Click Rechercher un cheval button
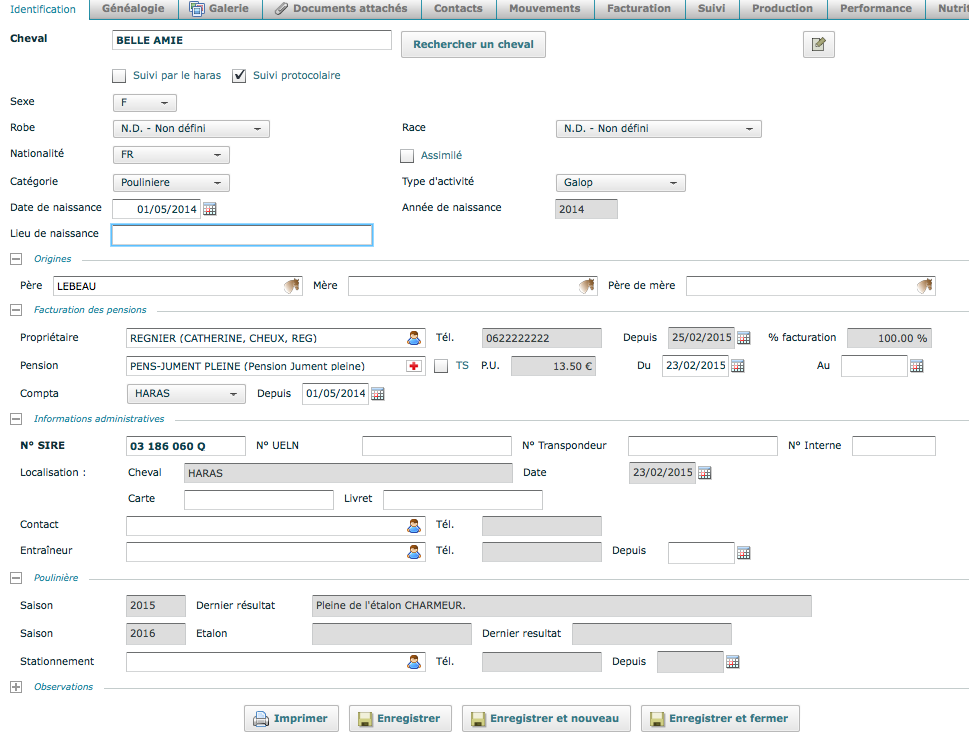 tap(473, 44)
